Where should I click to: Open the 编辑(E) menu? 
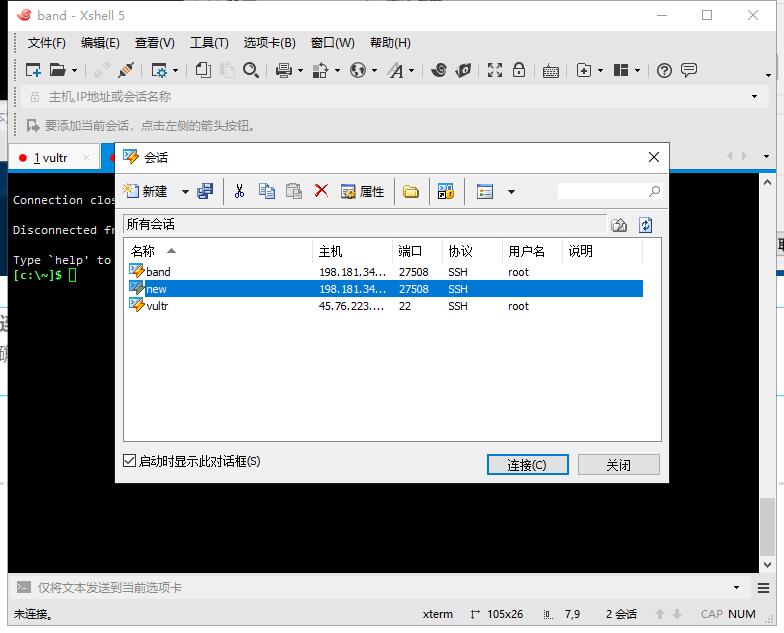click(100, 43)
